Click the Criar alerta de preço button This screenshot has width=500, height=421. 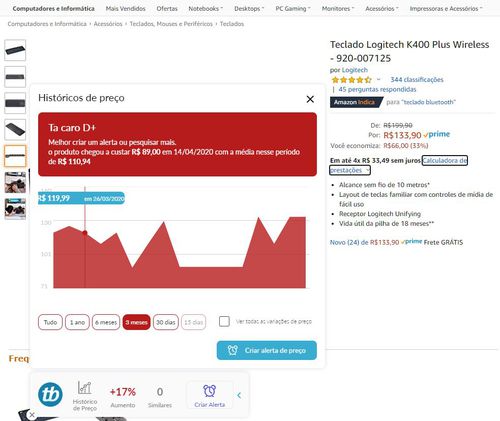(x=267, y=350)
